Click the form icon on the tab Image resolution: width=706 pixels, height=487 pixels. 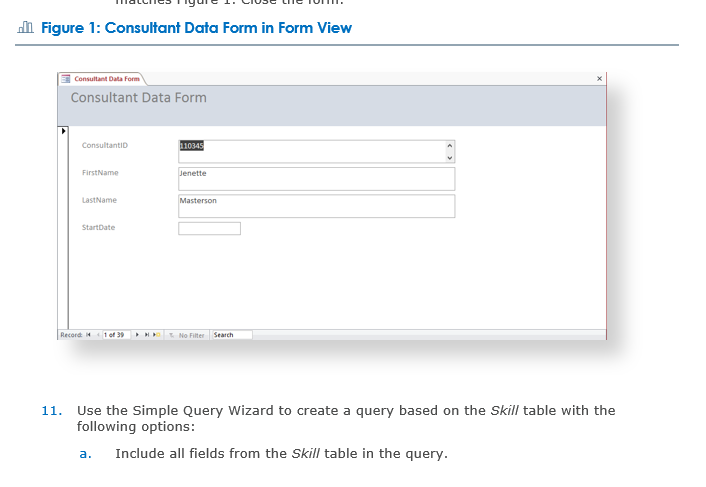click(x=66, y=79)
